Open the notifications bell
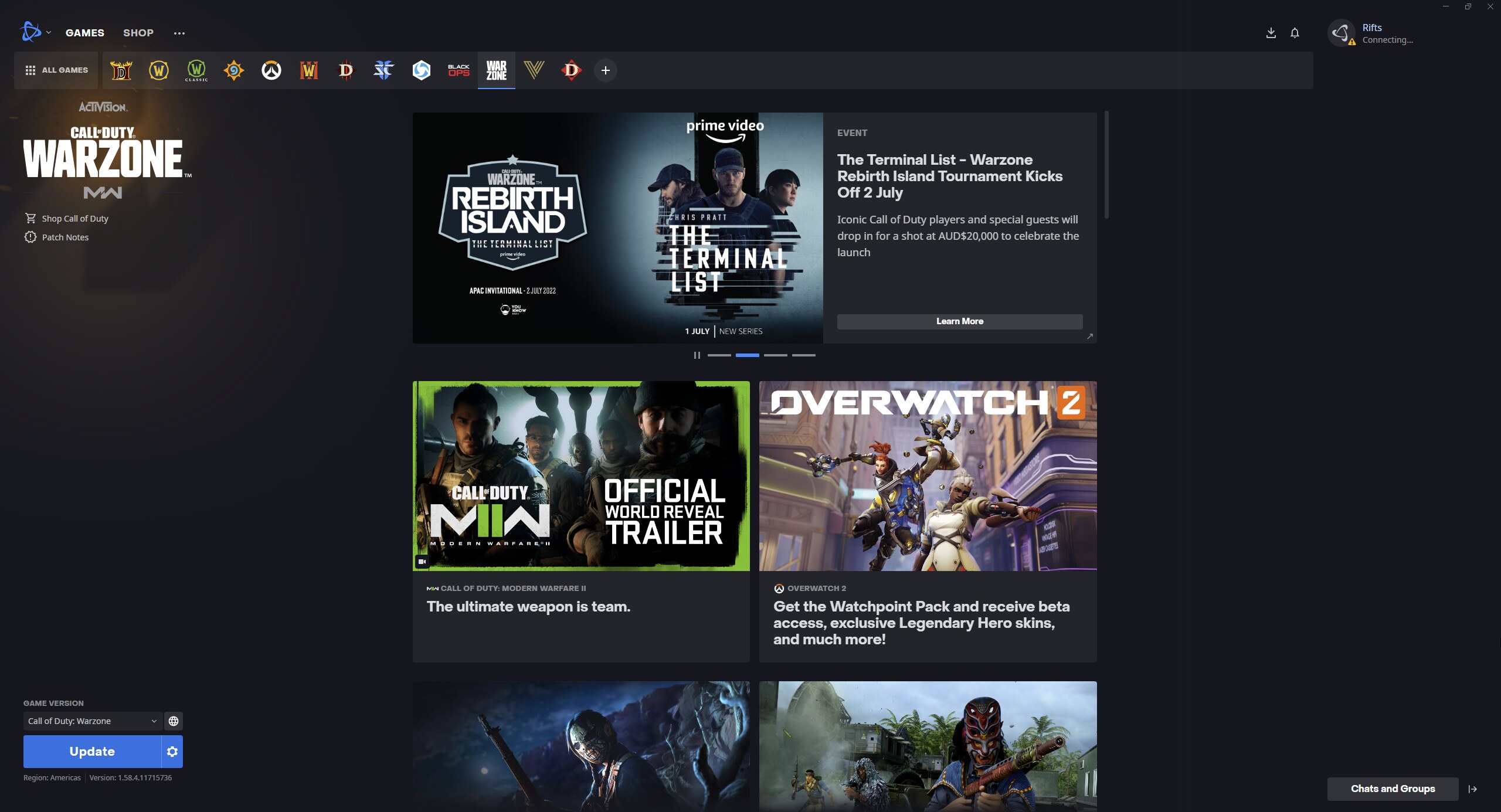This screenshot has width=1501, height=812. (x=1295, y=33)
